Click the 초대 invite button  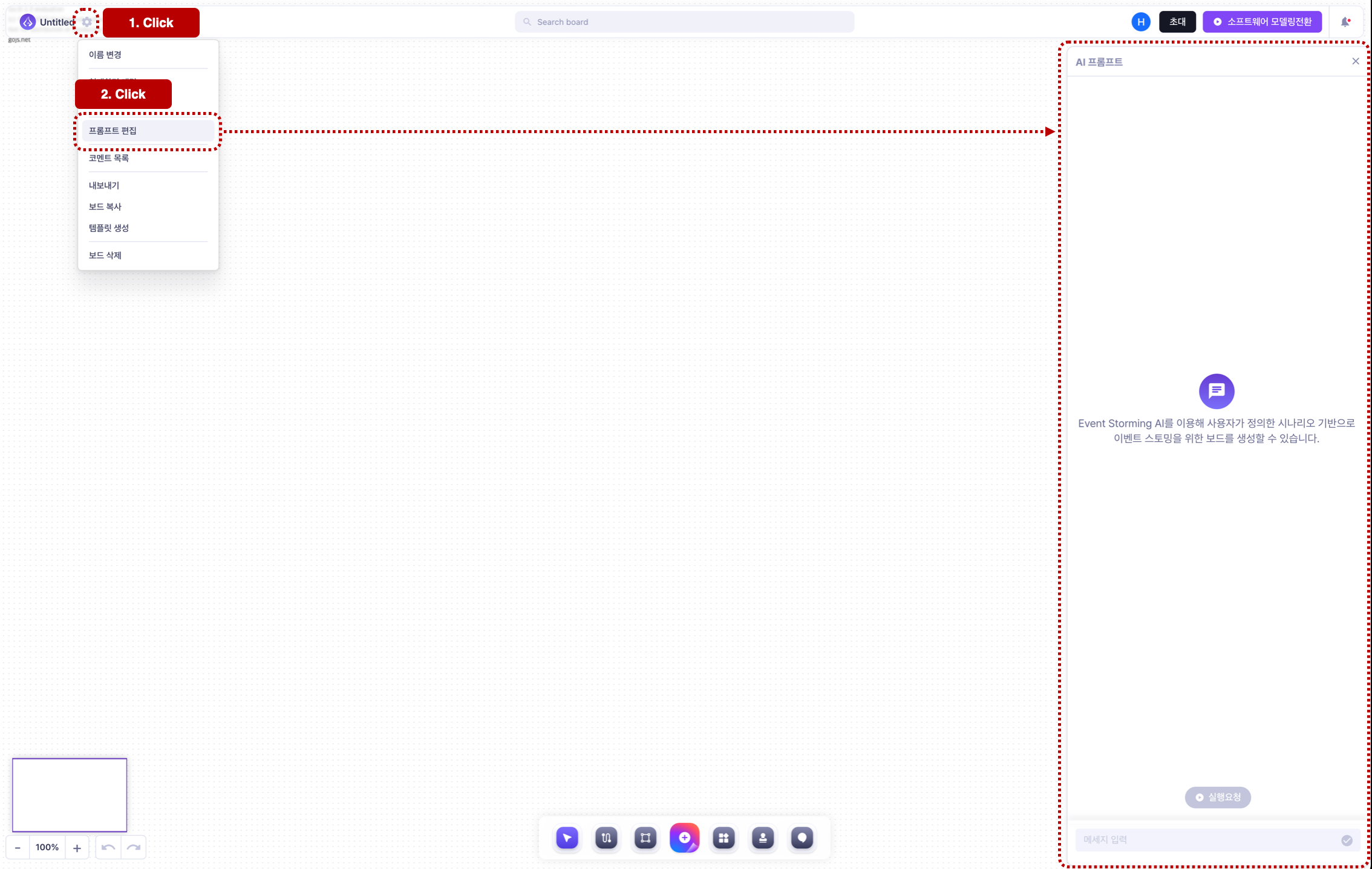click(x=1177, y=22)
